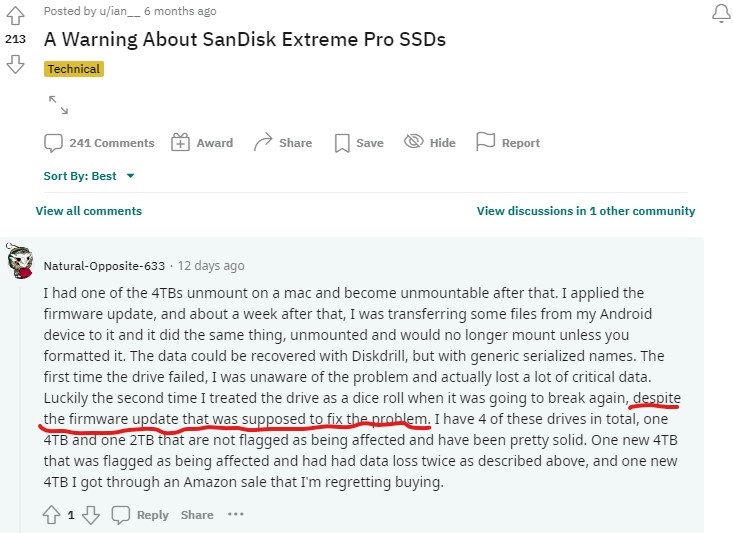The image size is (733, 533).
Task: Open the Sort By: Best dropdown
Action: pyautogui.click(x=89, y=176)
